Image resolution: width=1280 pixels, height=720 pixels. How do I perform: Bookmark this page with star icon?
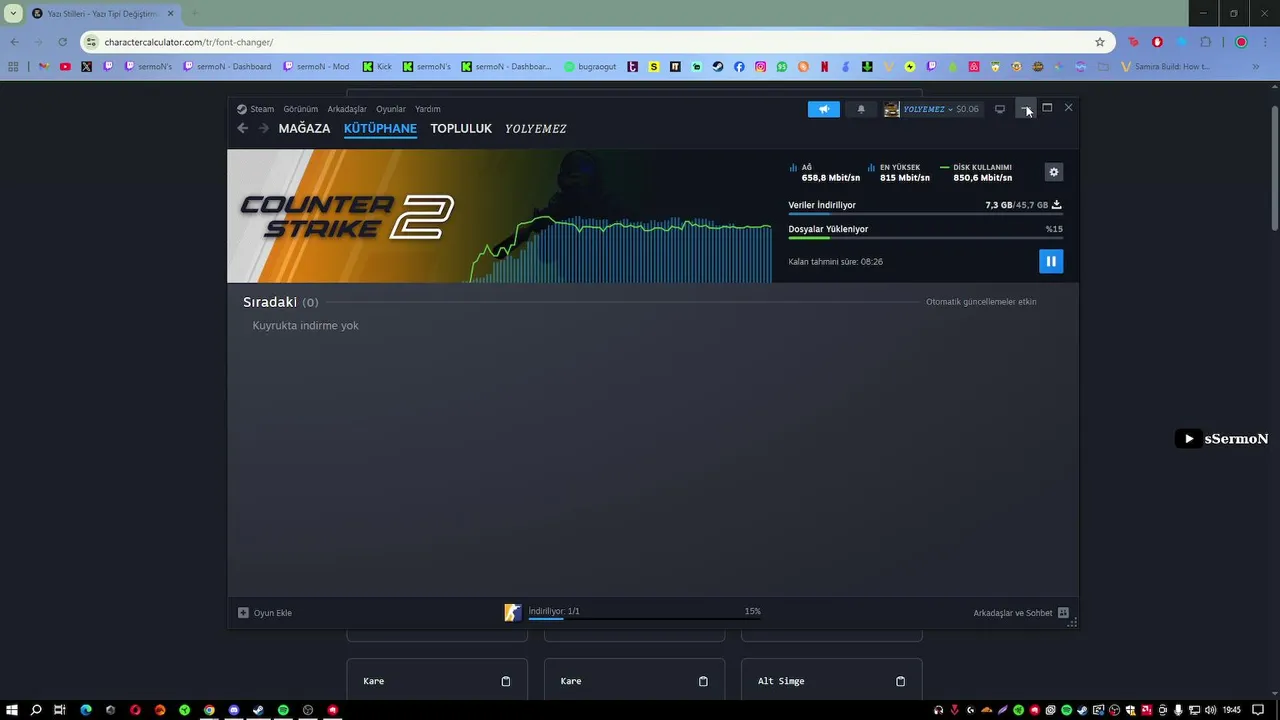tap(1100, 42)
